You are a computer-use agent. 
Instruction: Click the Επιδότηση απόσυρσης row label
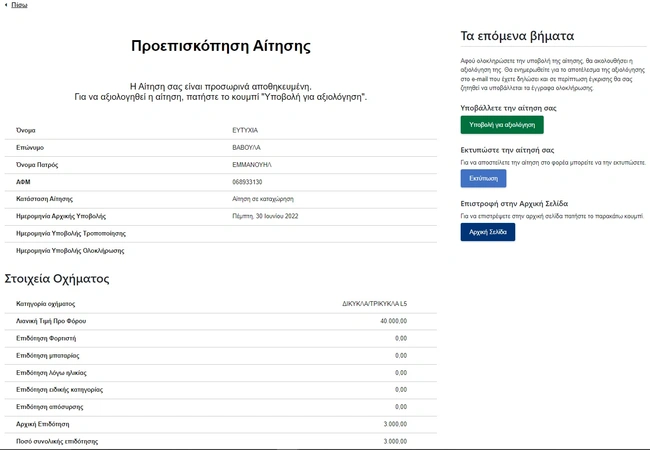tap(50, 406)
